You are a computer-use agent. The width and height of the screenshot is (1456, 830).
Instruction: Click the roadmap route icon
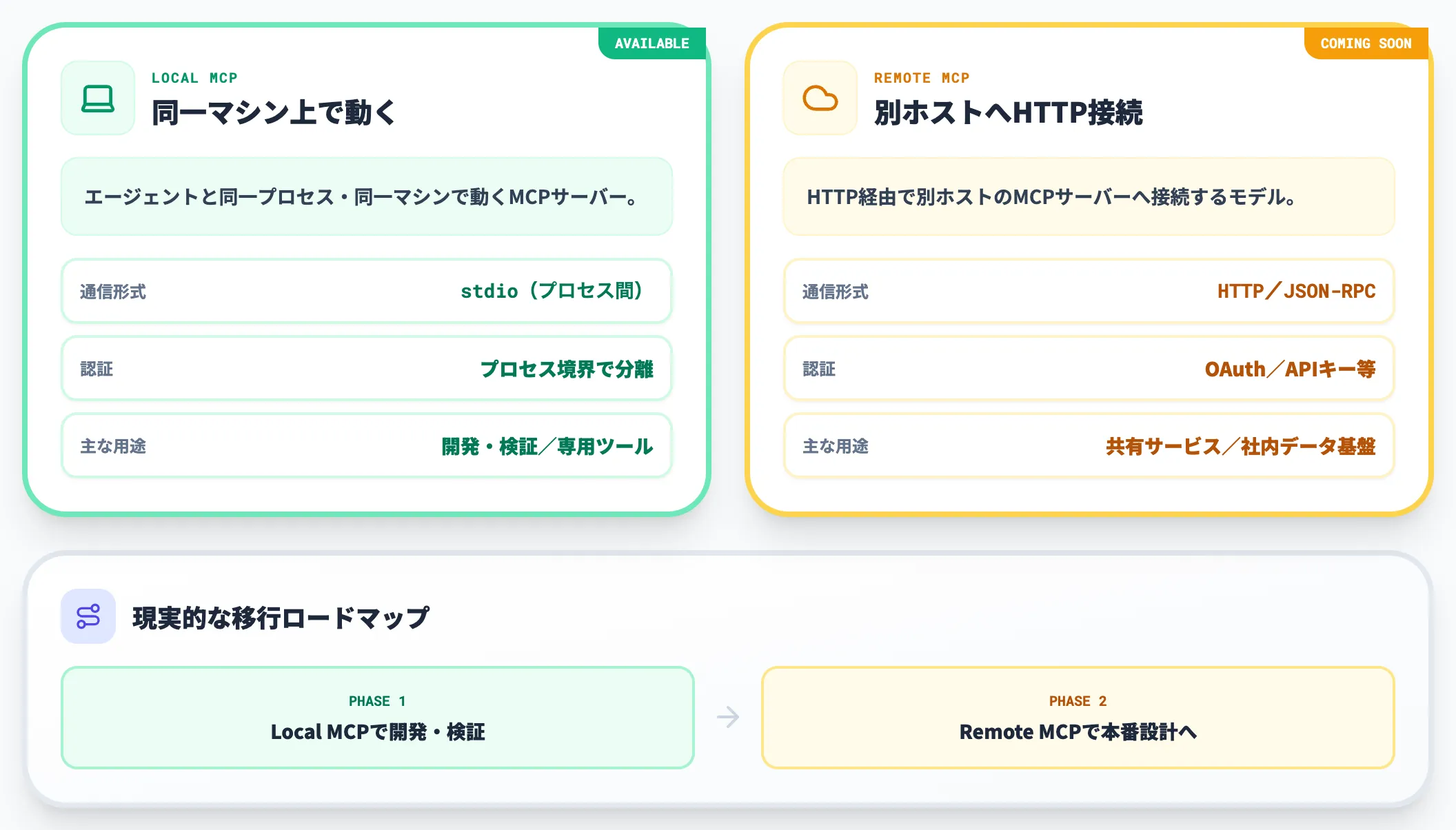click(x=88, y=616)
